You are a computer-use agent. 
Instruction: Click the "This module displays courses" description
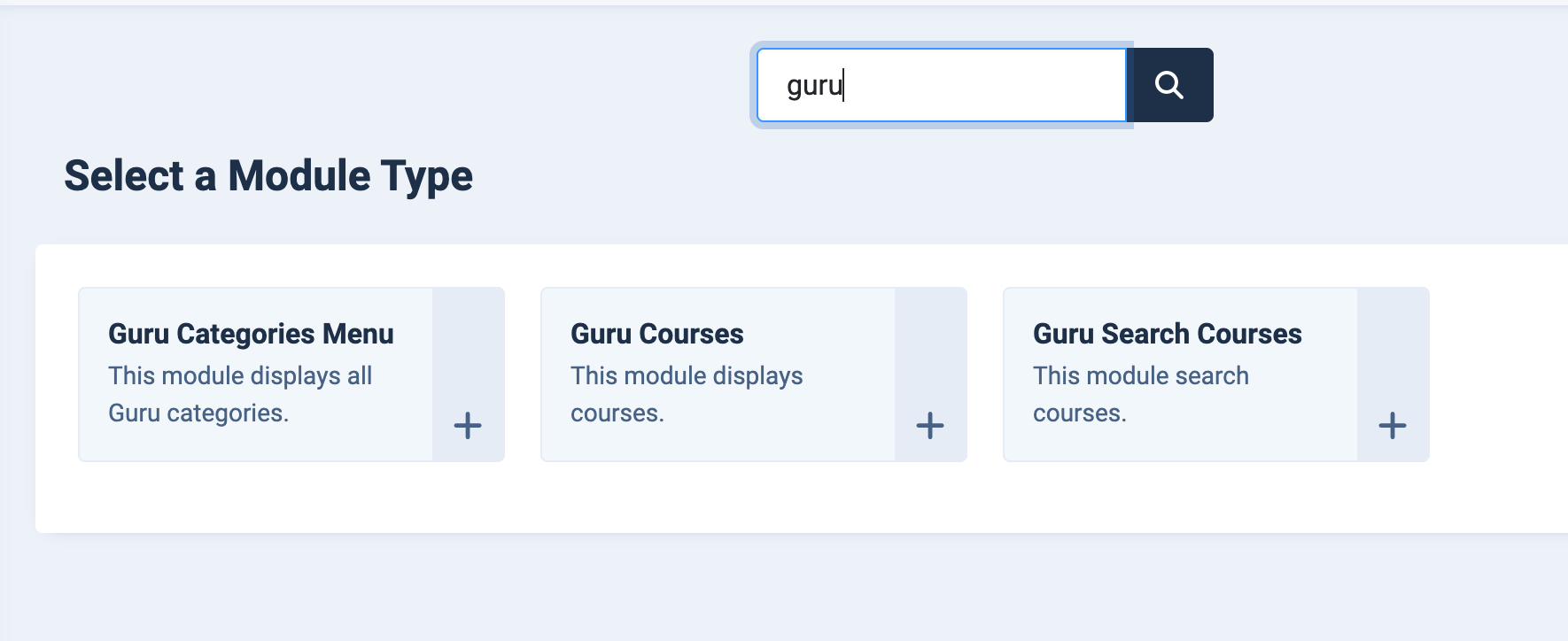pos(687,394)
